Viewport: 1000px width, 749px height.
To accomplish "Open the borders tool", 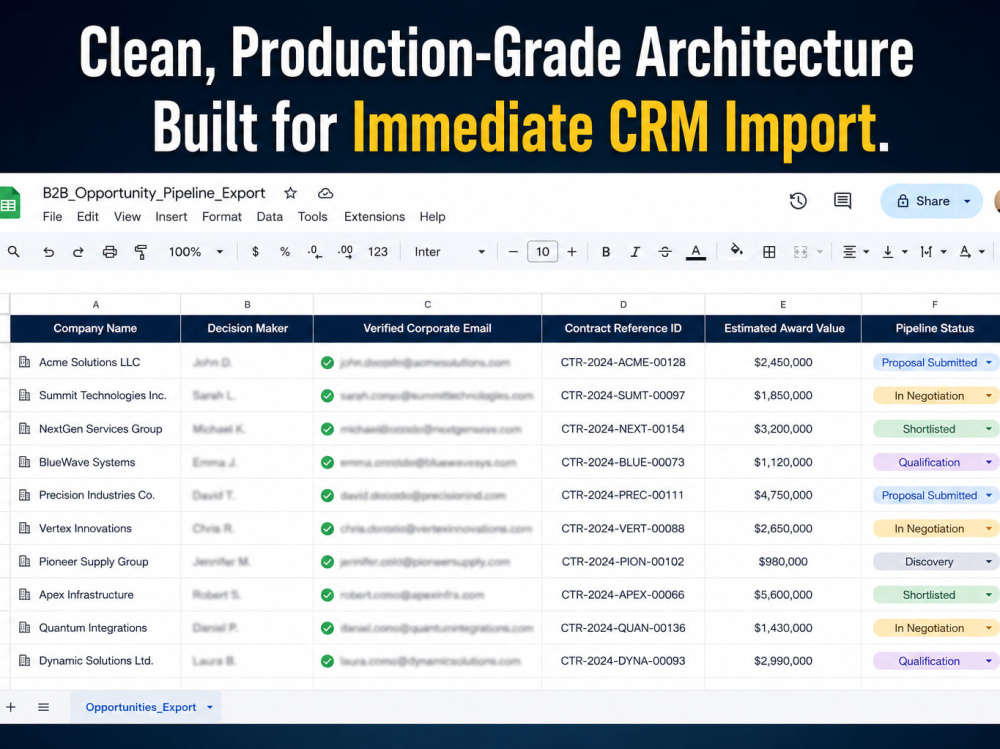I will (x=769, y=252).
